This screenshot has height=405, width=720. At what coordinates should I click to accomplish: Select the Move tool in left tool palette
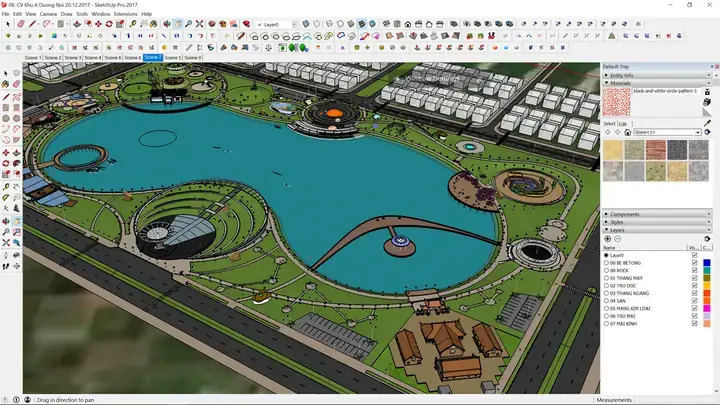click(x=6, y=152)
